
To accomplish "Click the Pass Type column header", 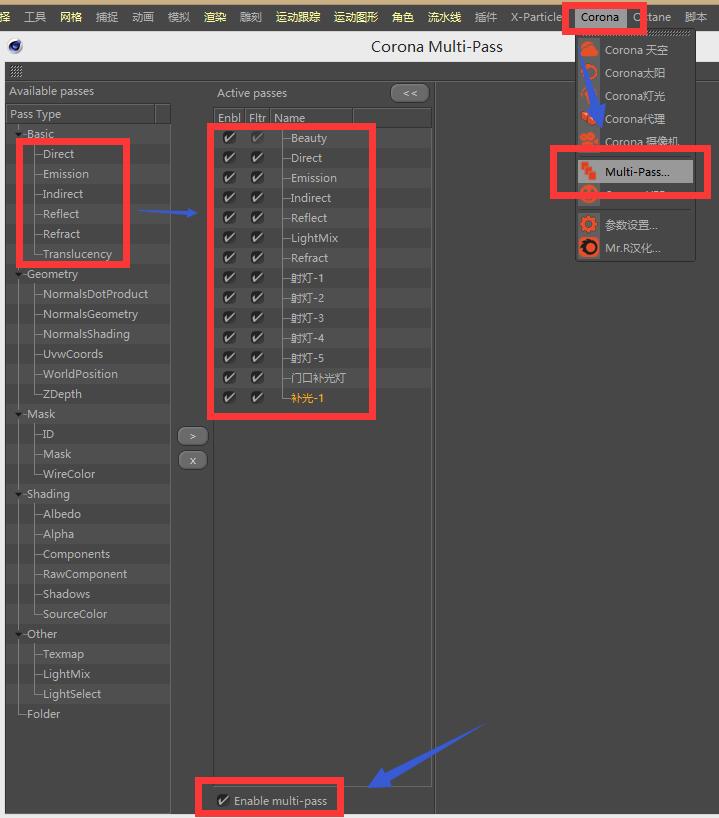I will pos(81,114).
